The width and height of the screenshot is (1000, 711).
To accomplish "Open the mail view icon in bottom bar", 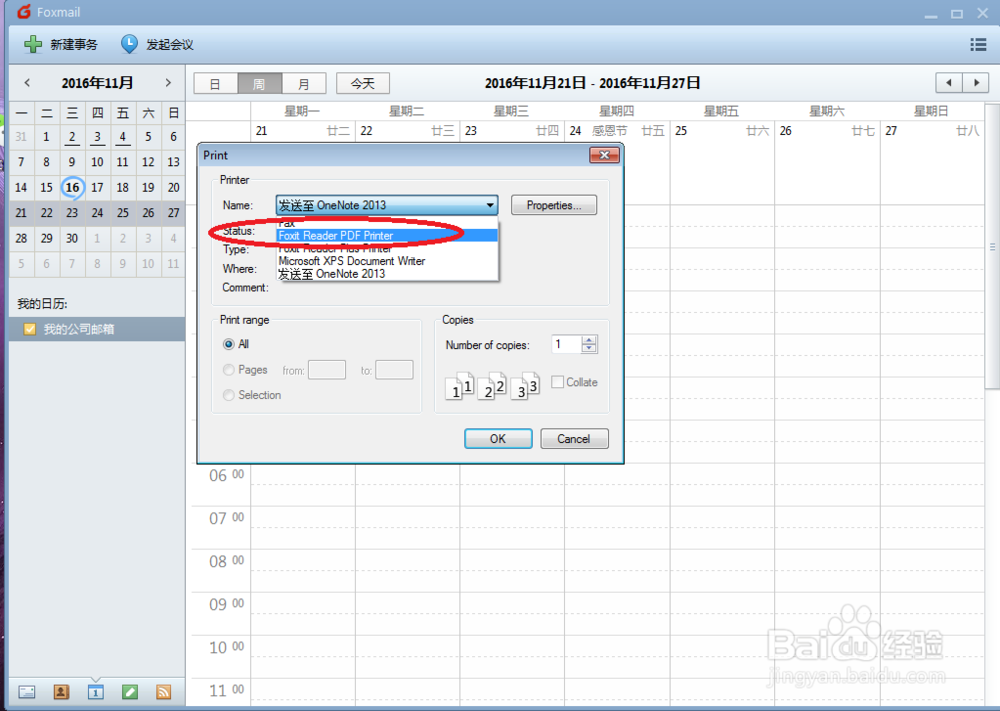I will (x=27, y=692).
